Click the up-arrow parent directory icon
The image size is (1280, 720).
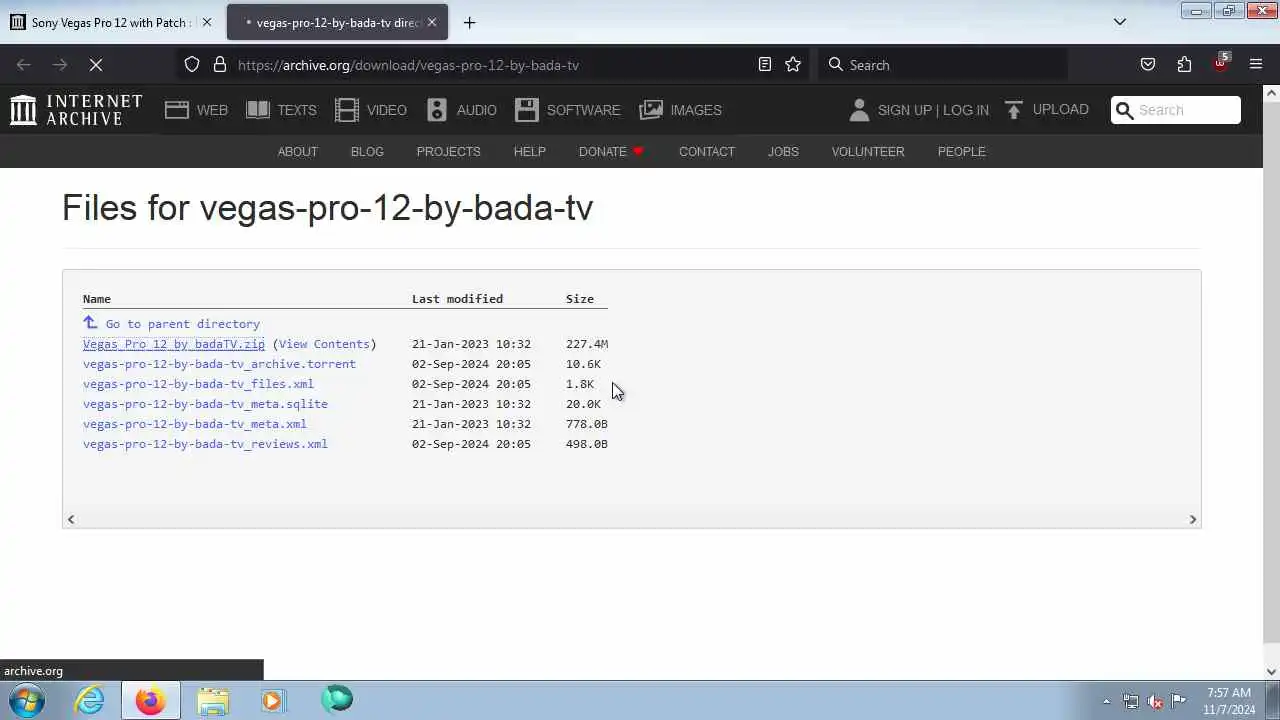coord(90,323)
